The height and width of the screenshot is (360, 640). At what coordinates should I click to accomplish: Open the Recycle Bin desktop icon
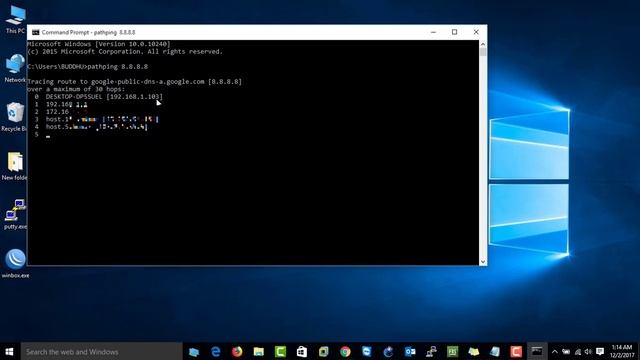tap(15, 117)
